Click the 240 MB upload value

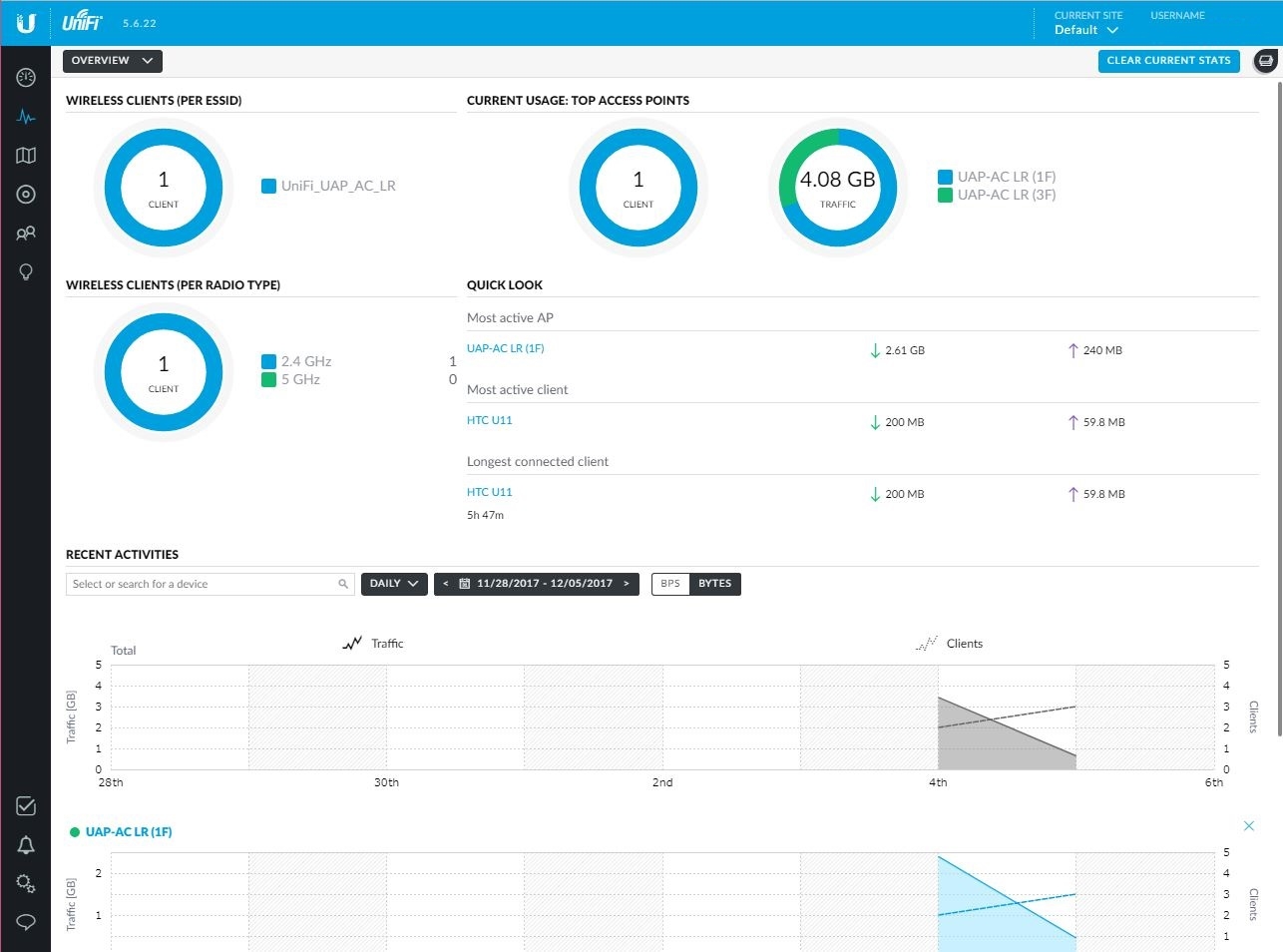pos(1102,350)
